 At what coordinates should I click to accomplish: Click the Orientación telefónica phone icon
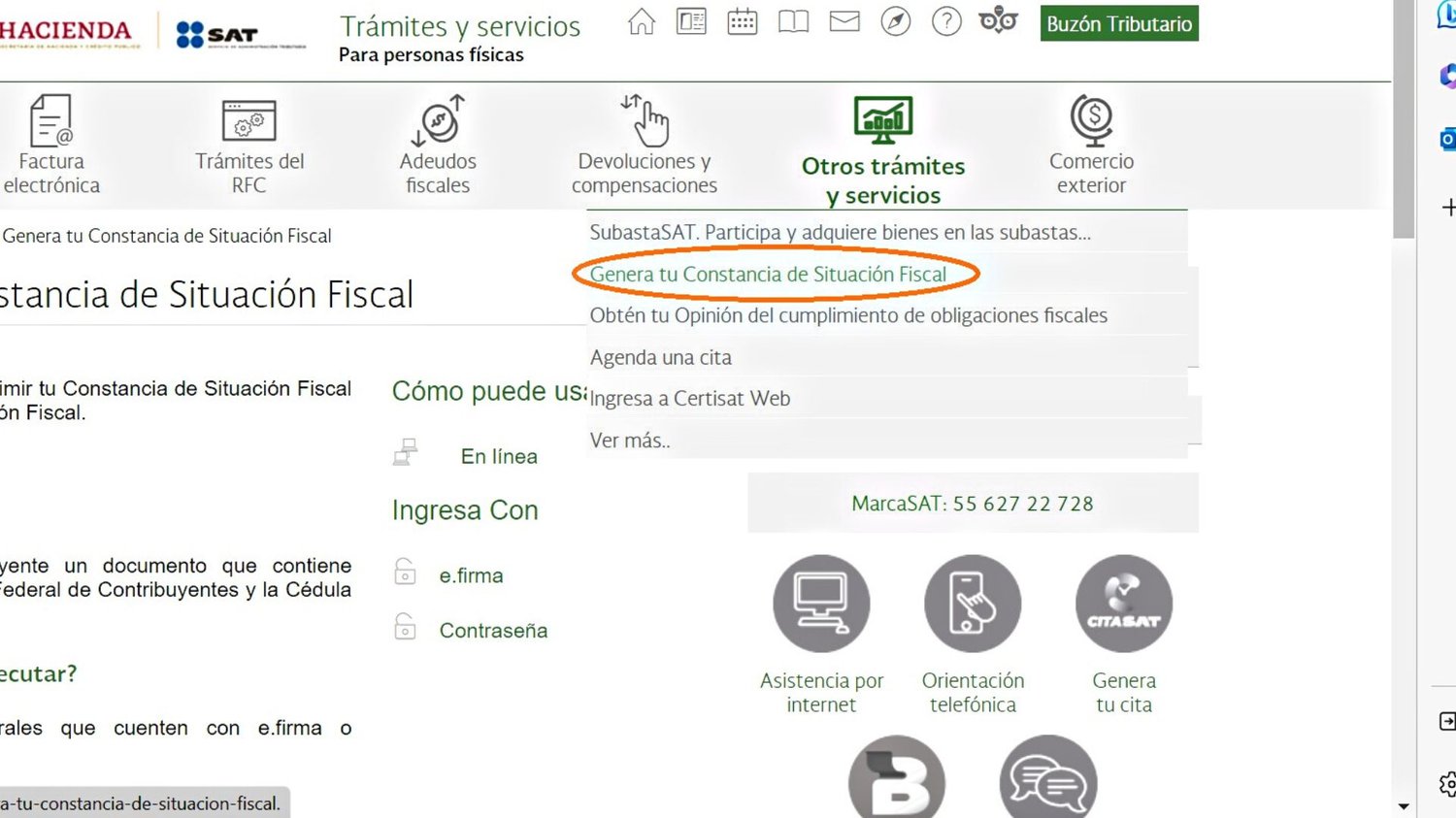point(972,603)
